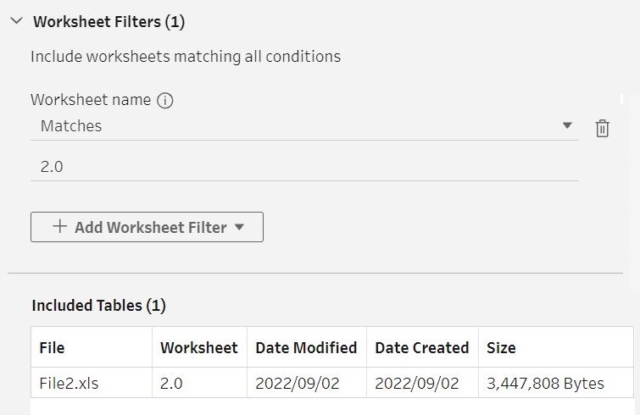Open the worksheet name info tooltip icon
Screen dimensions: 640x415
point(165,100)
